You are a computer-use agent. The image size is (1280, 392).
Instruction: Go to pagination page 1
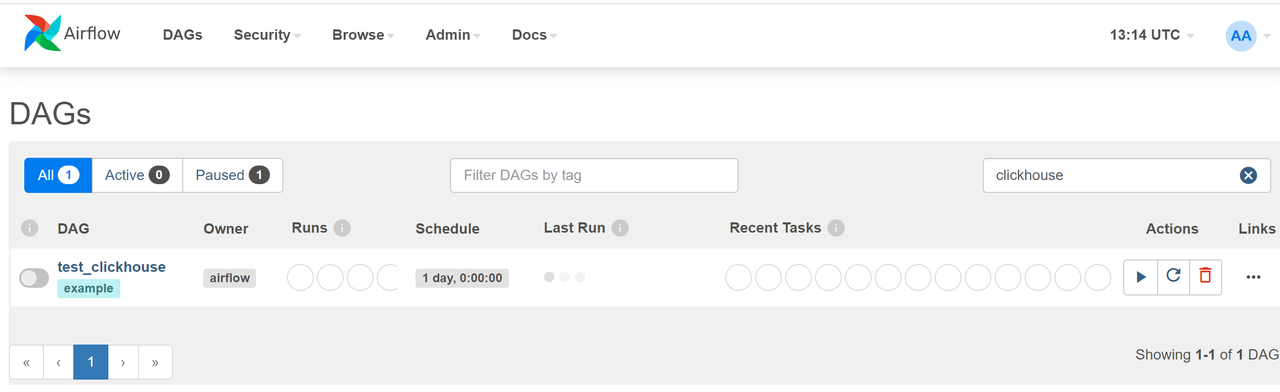click(90, 362)
